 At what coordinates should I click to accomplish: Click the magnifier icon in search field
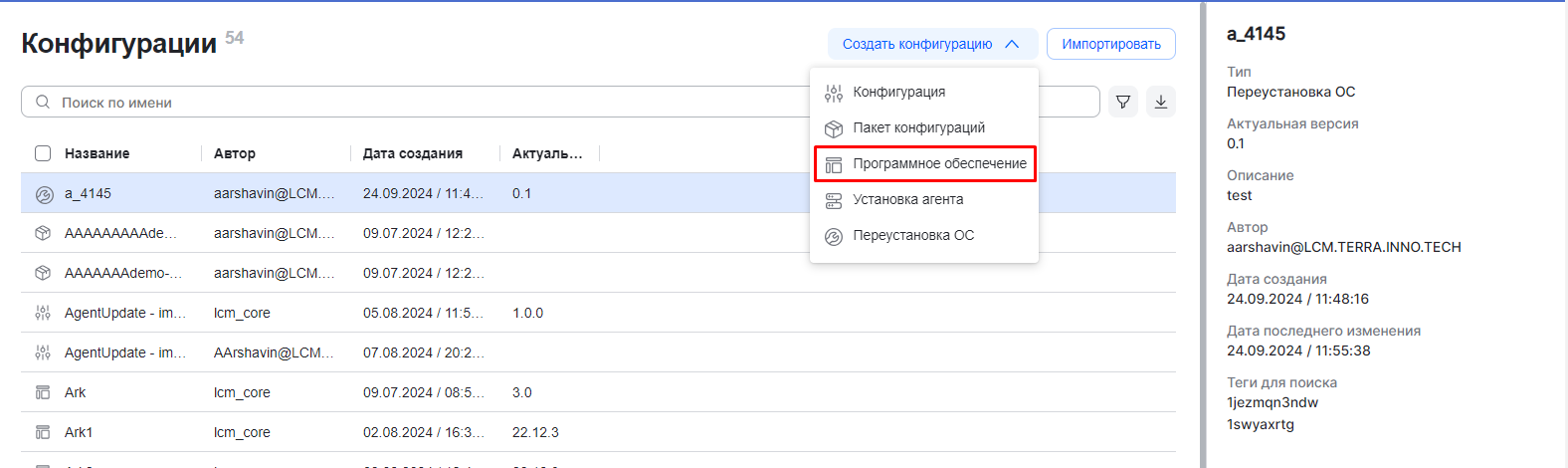43,102
